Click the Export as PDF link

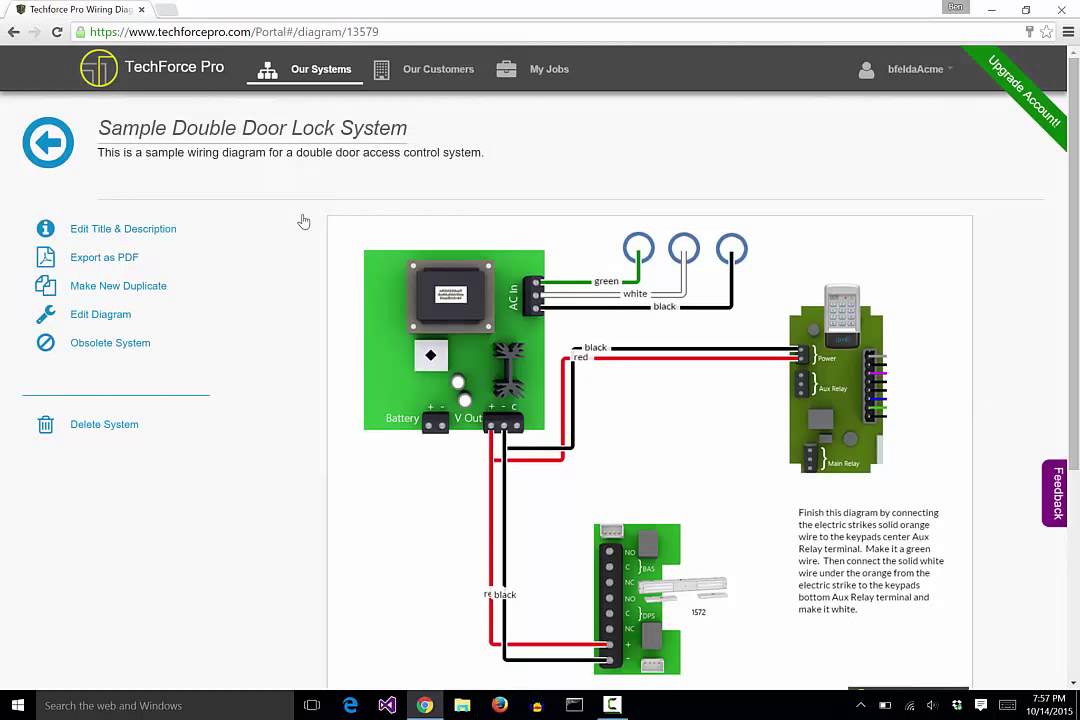tap(104, 257)
